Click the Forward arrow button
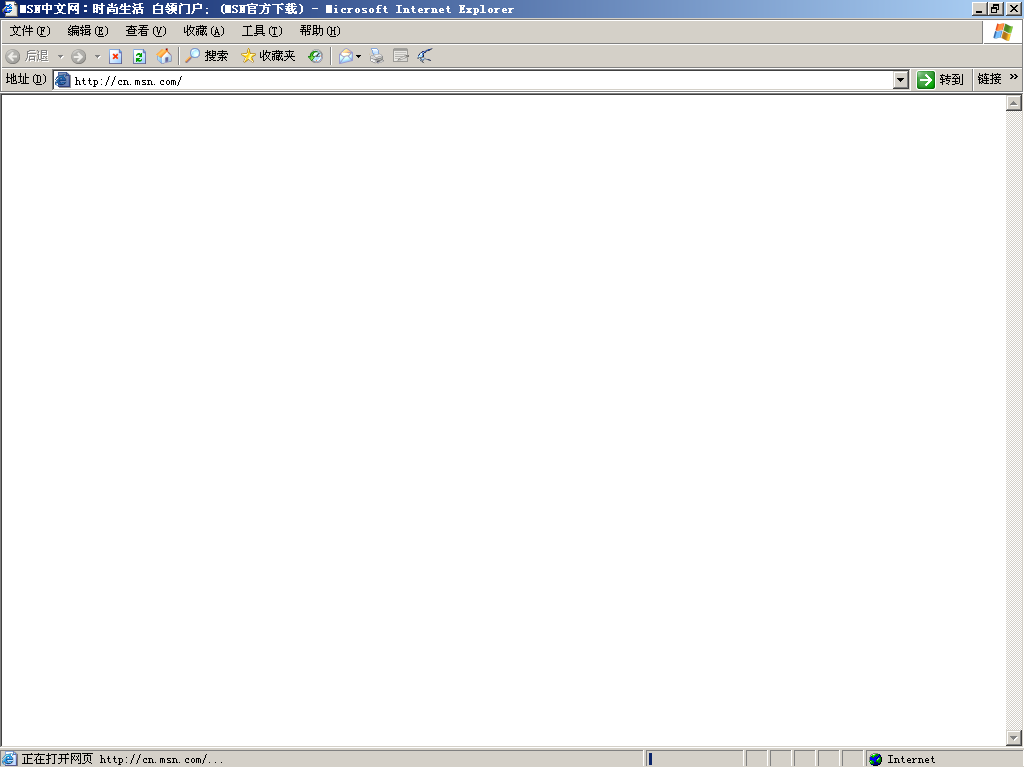 [x=78, y=56]
